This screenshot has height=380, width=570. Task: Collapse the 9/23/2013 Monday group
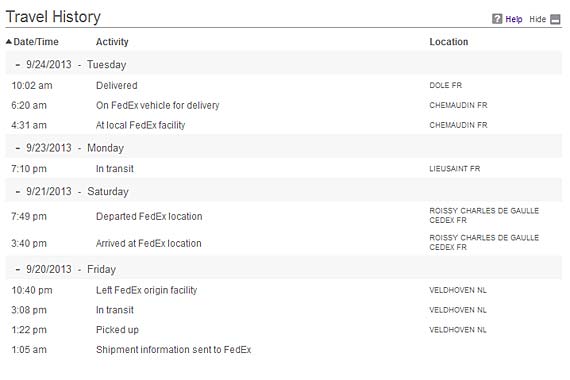(17, 148)
